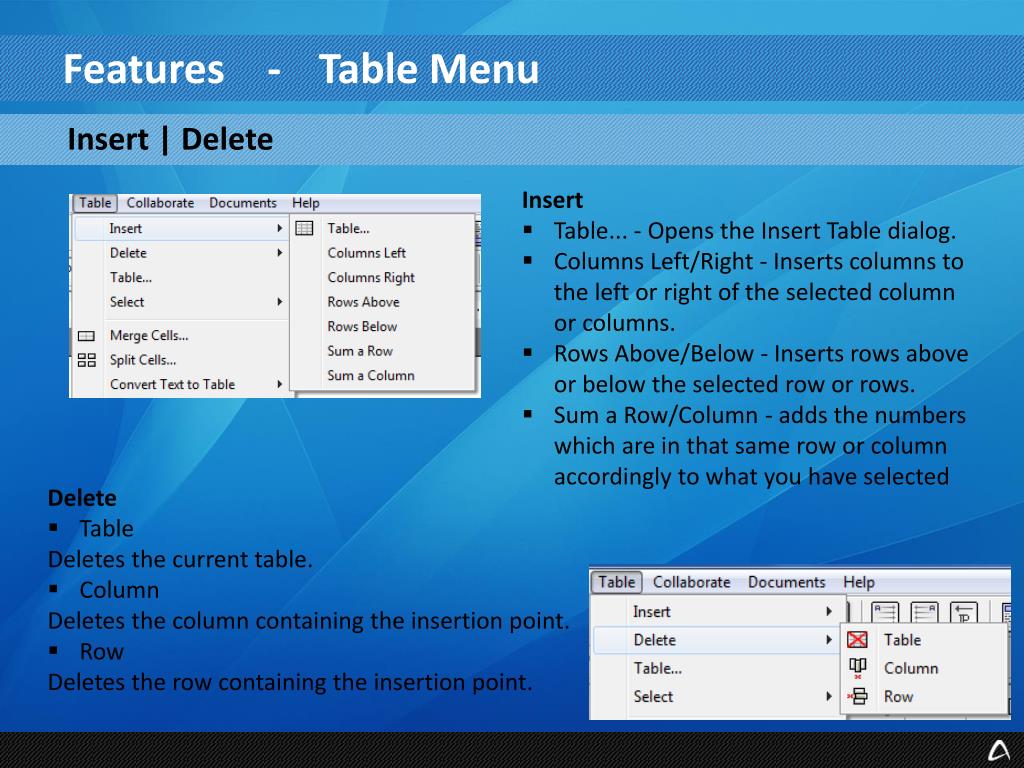Select Delete in the top menu screenshot
The width and height of the screenshot is (1024, 768).
[181, 253]
